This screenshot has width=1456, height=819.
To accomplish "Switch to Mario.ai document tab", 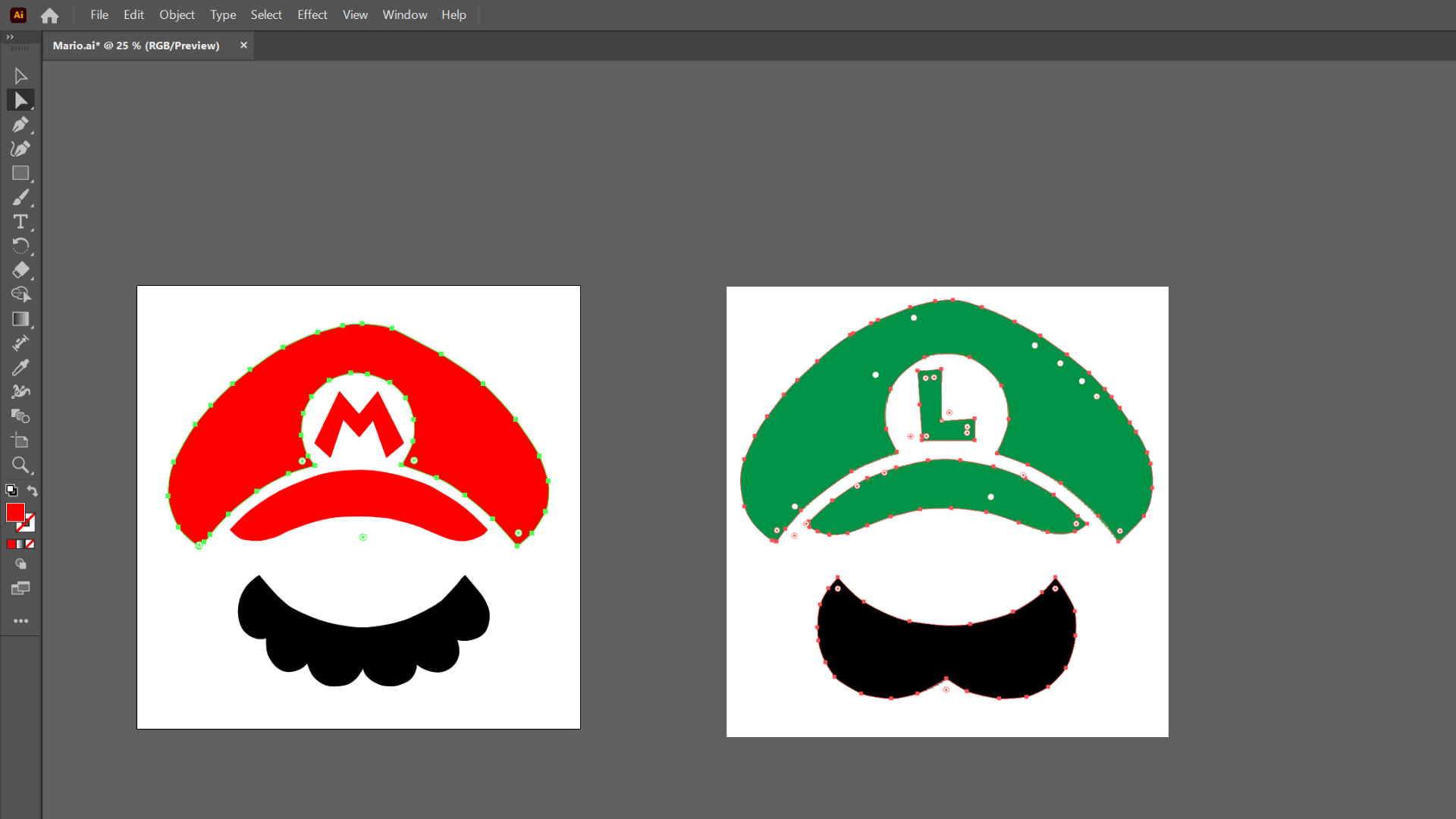I will click(x=136, y=45).
